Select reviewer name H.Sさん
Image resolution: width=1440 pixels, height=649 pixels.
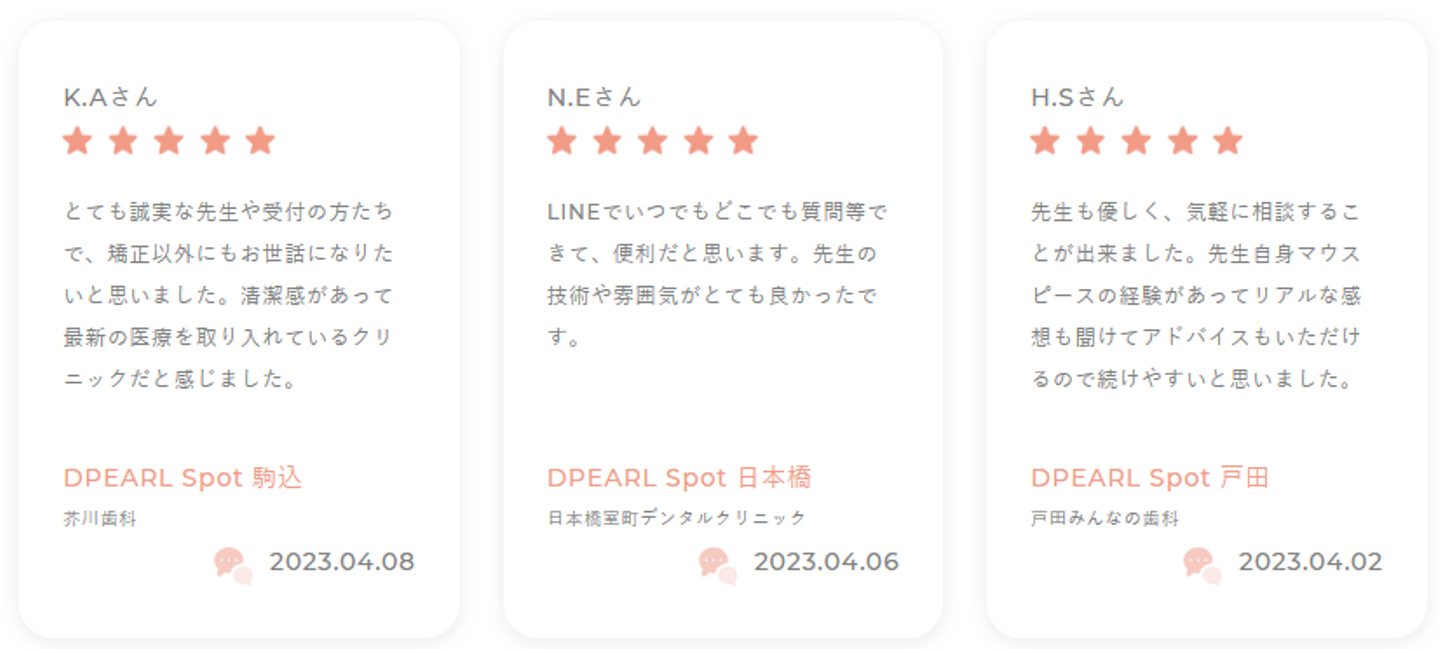[x=1078, y=97]
